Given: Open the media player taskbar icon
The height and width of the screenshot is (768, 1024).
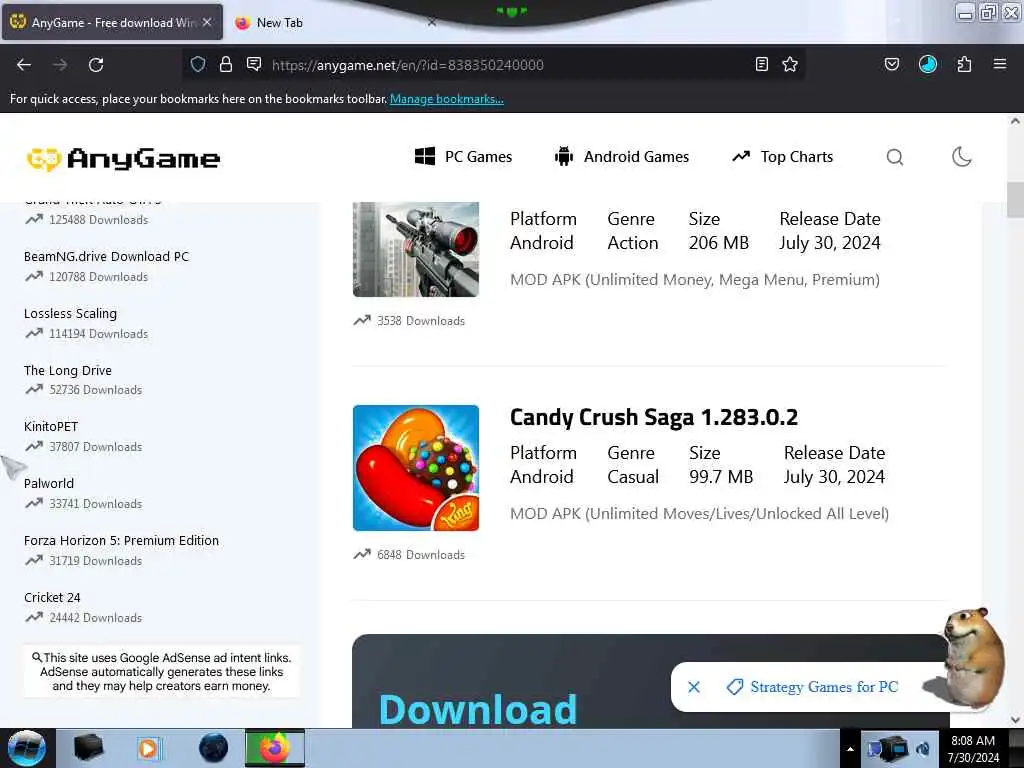Looking at the screenshot, I should 148,748.
